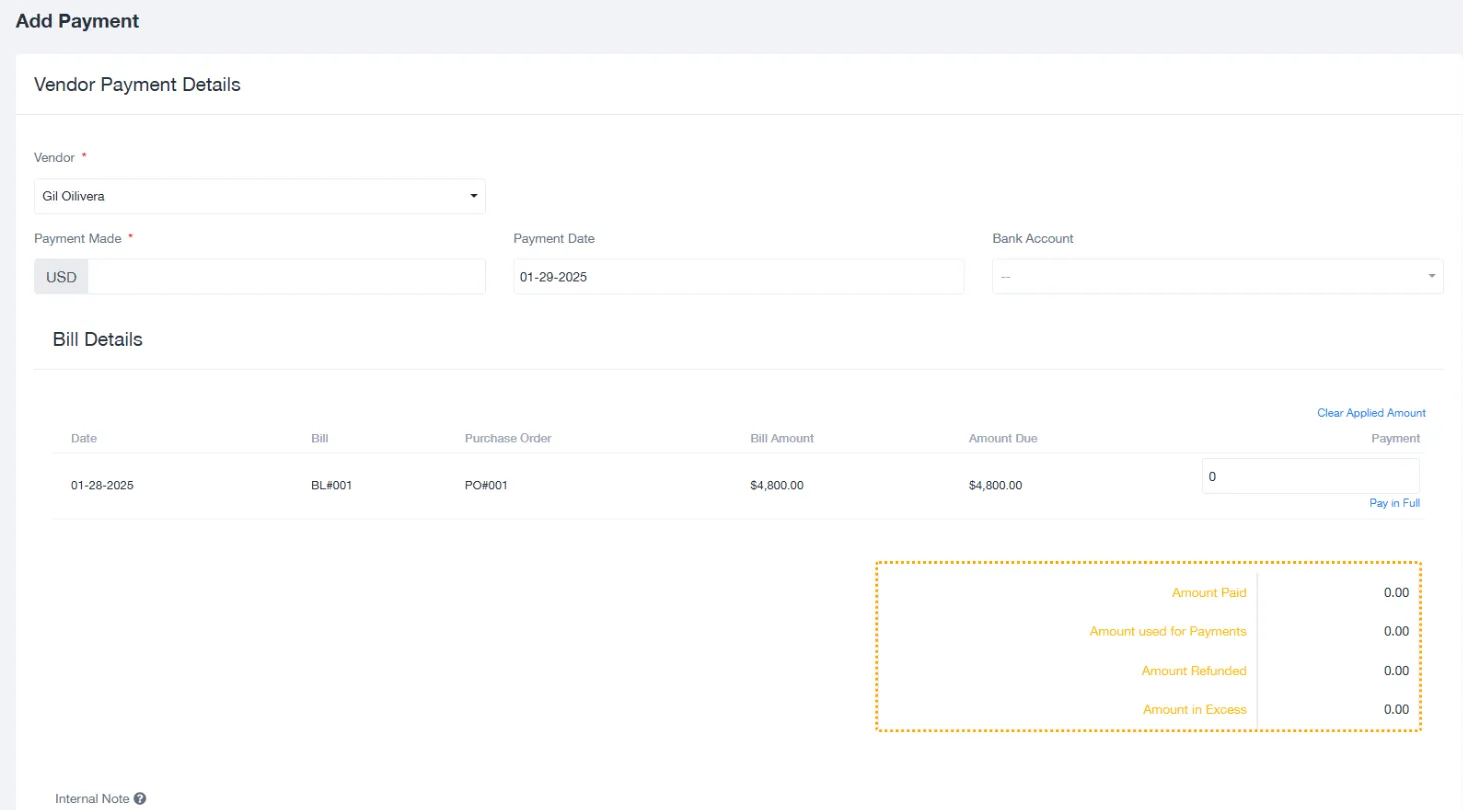The image size is (1463, 810).
Task: Click the Date column header
Action: [x=84, y=439]
